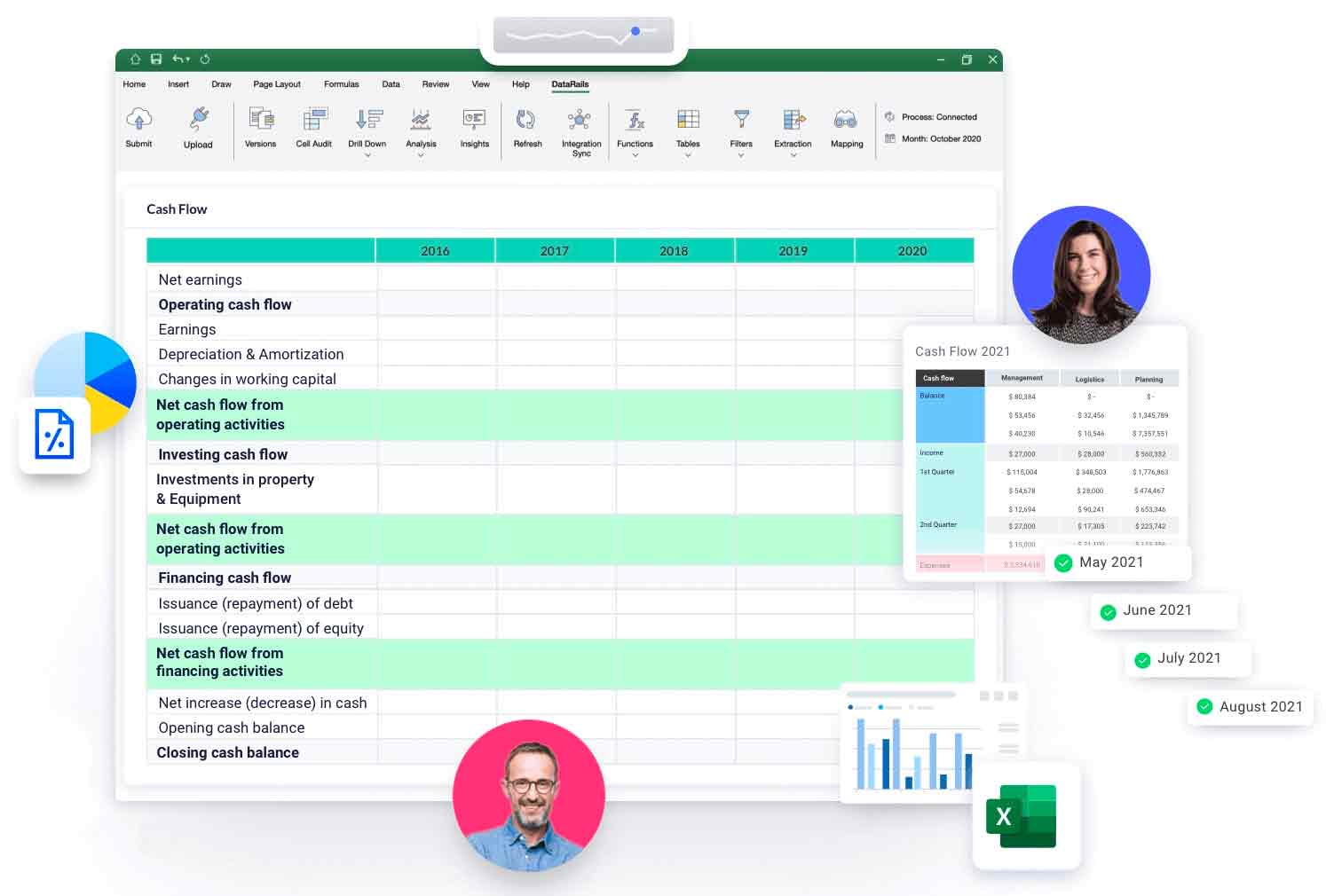Click the green check beside July 2021
Screen dimensions: 1326x896
[x=1142, y=659]
